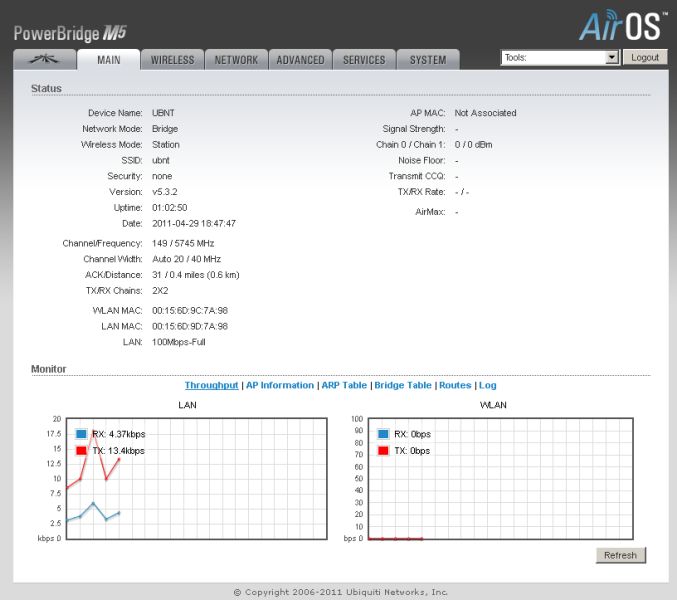Open the NETWORK tab
677x600 pixels.
[x=236, y=60]
